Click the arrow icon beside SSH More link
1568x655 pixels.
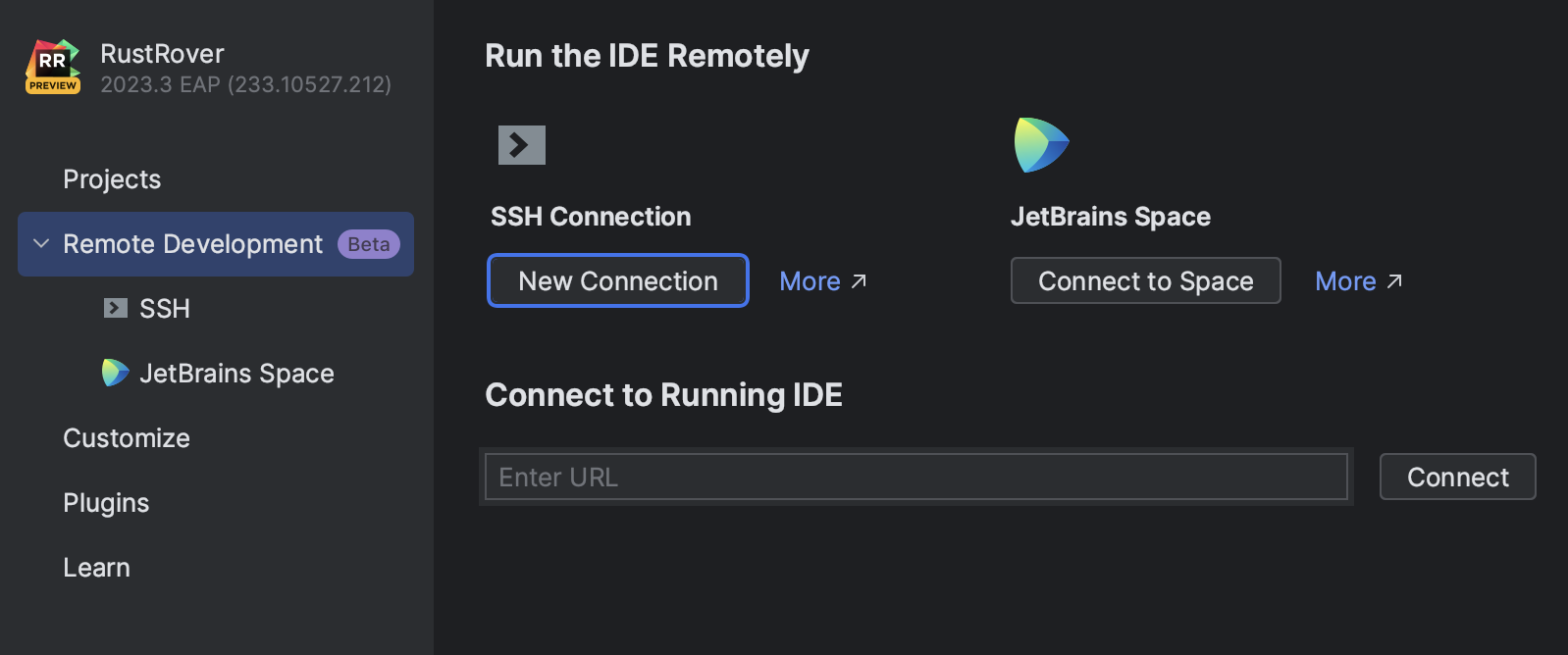pos(860,281)
